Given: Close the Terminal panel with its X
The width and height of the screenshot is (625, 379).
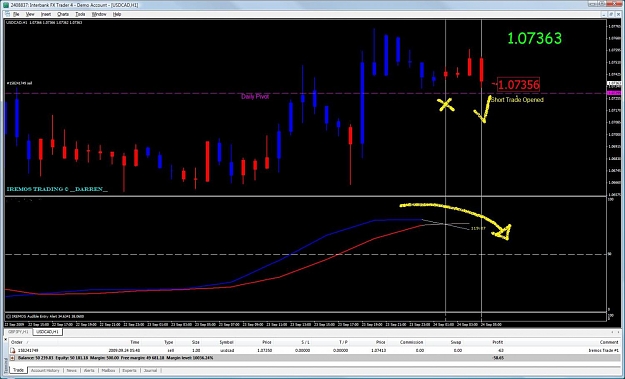Looking at the screenshot, I should [6, 339].
